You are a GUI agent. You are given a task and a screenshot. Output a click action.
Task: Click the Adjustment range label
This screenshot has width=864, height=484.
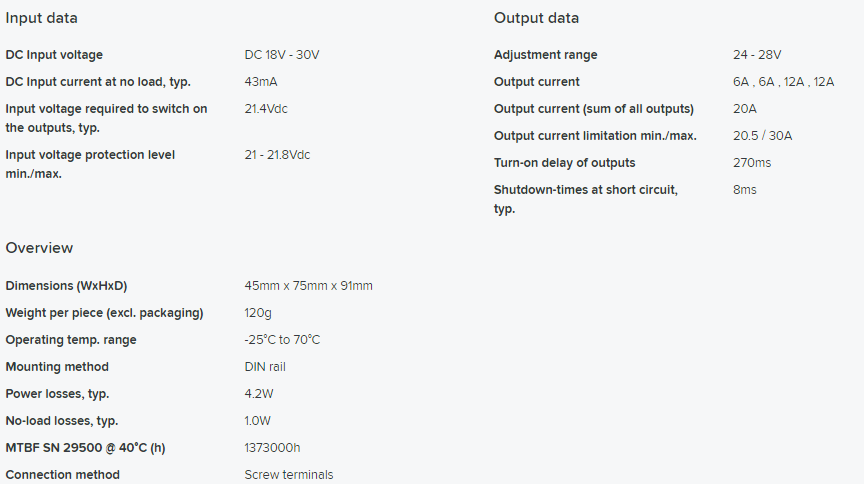coord(546,55)
